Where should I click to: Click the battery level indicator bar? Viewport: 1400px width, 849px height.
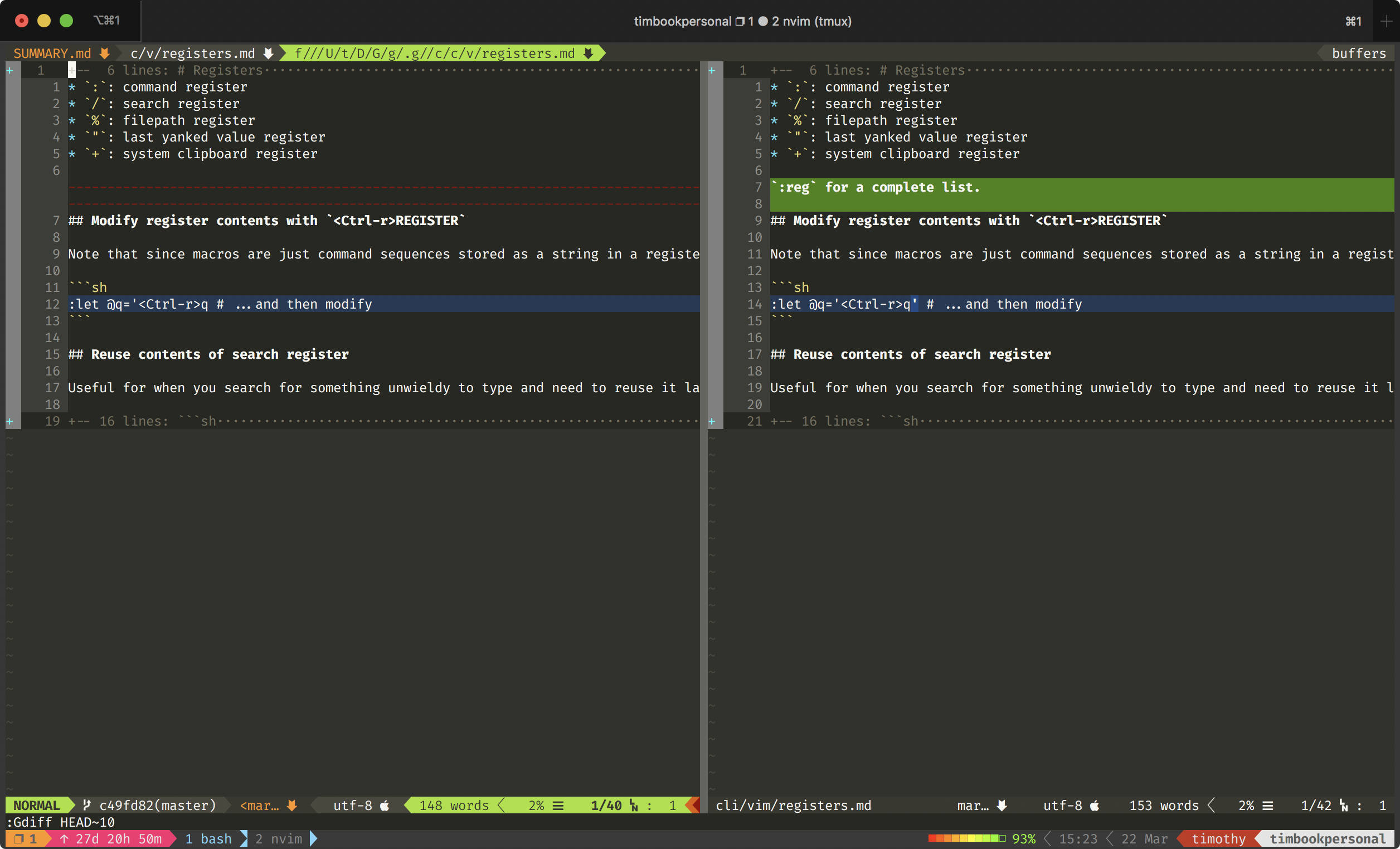pos(966,839)
